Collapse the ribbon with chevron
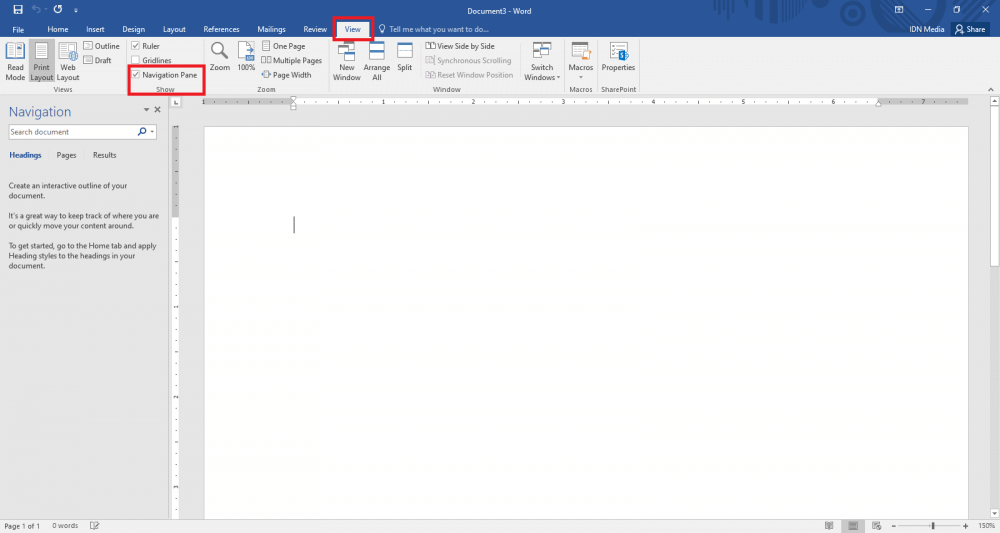 990,89
